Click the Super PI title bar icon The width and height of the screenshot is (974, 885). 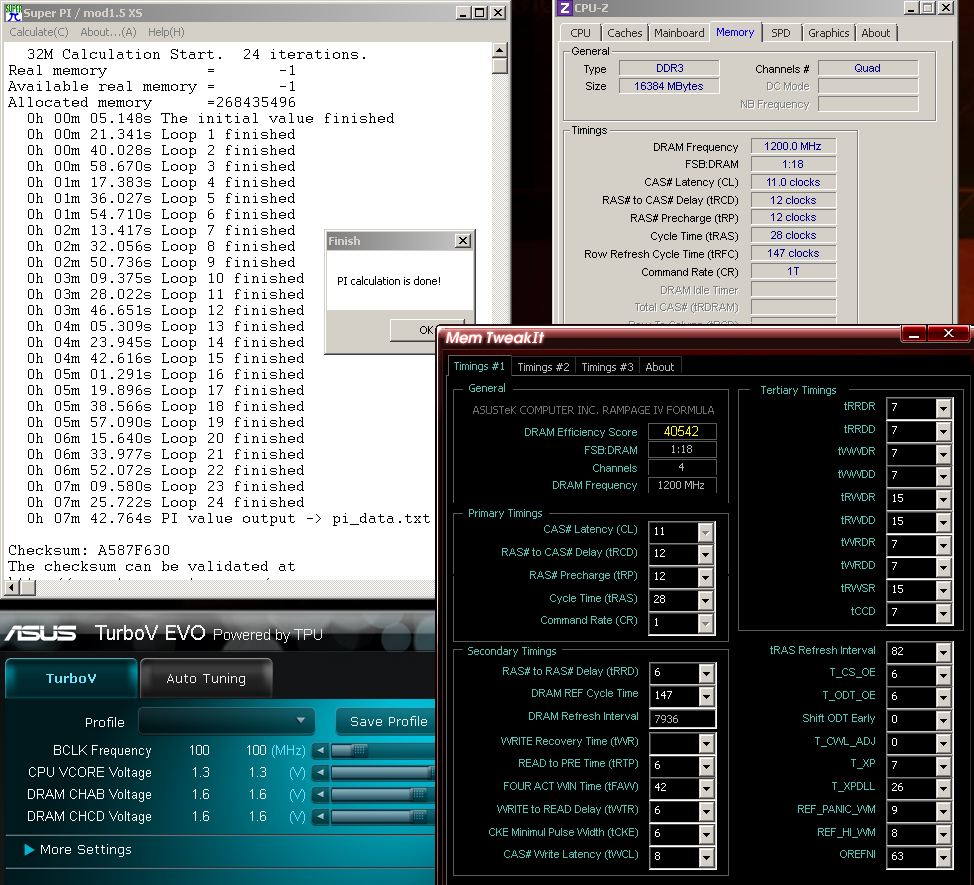click(12, 12)
